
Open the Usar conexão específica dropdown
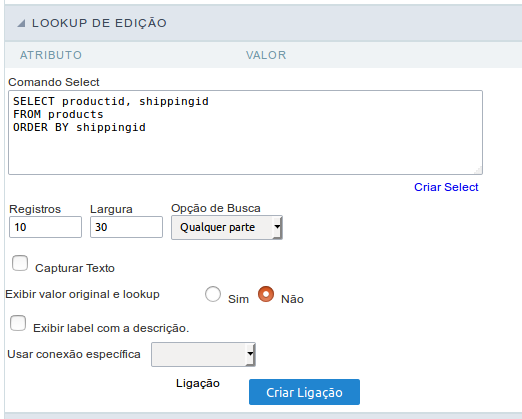pyautogui.click(x=203, y=354)
